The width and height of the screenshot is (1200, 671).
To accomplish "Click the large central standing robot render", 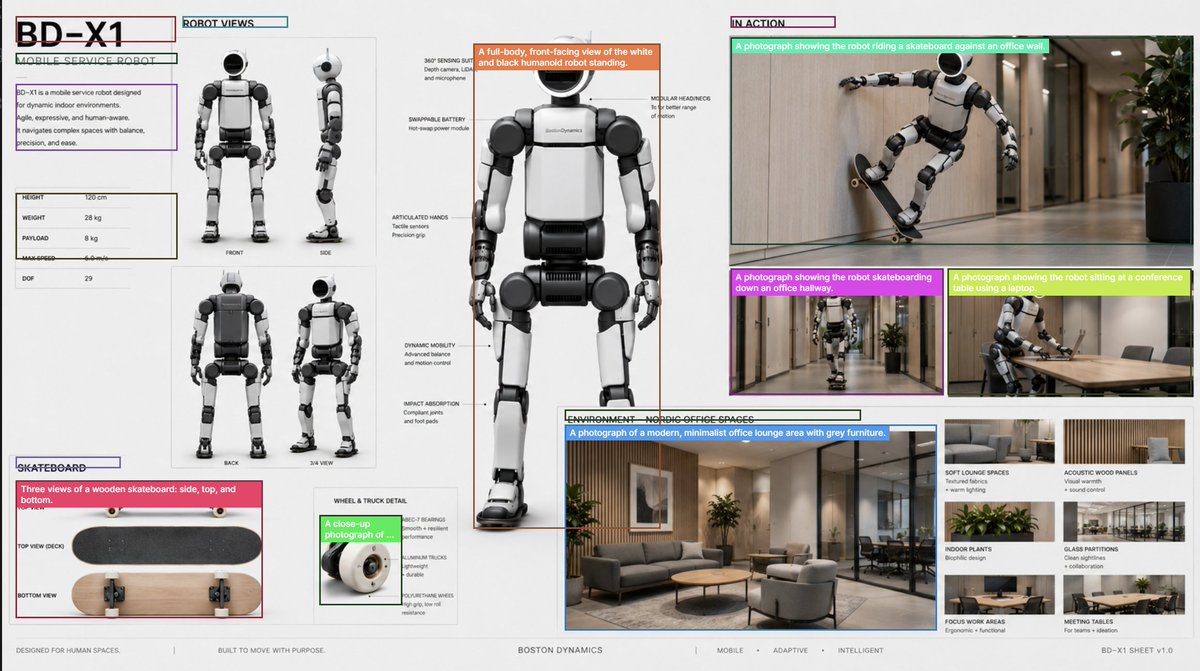I will [566, 287].
